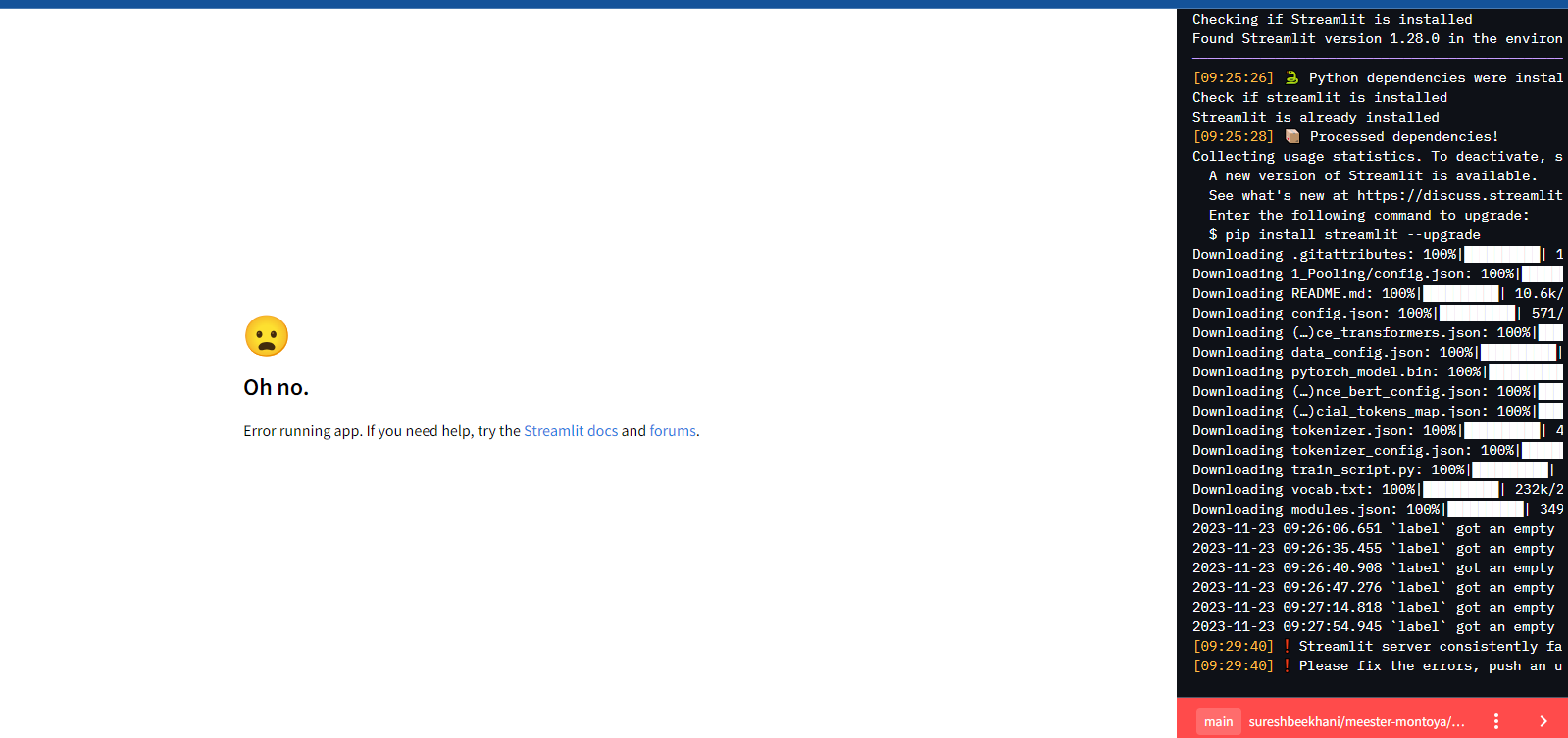Image resolution: width=1568 pixels, height=738 pixels.
Task: Click the 'cial_tokens_map.json' download log line
Action: point(1378,411)
